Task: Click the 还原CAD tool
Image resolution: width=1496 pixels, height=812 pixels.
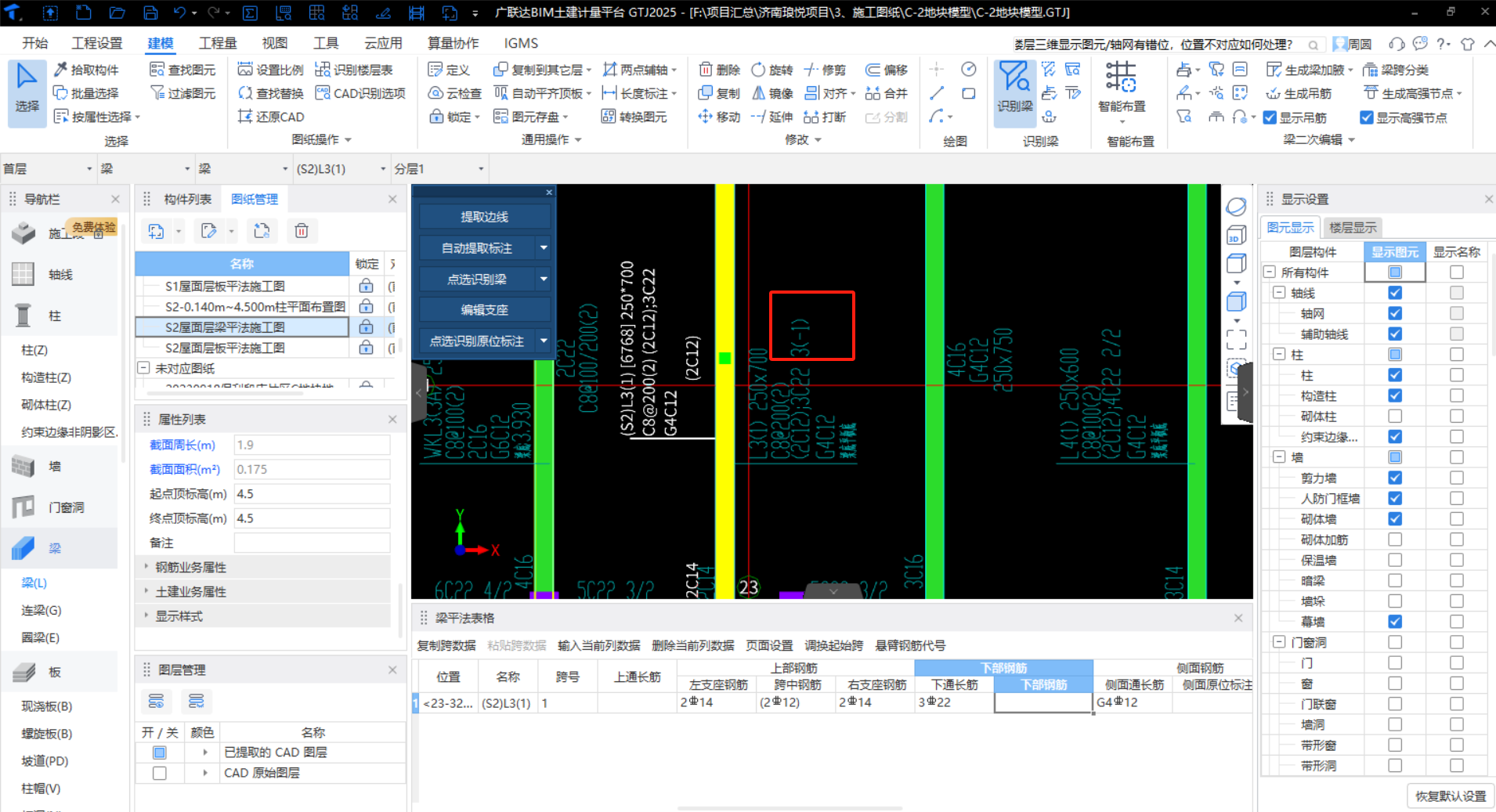Action: coord(270,117)
